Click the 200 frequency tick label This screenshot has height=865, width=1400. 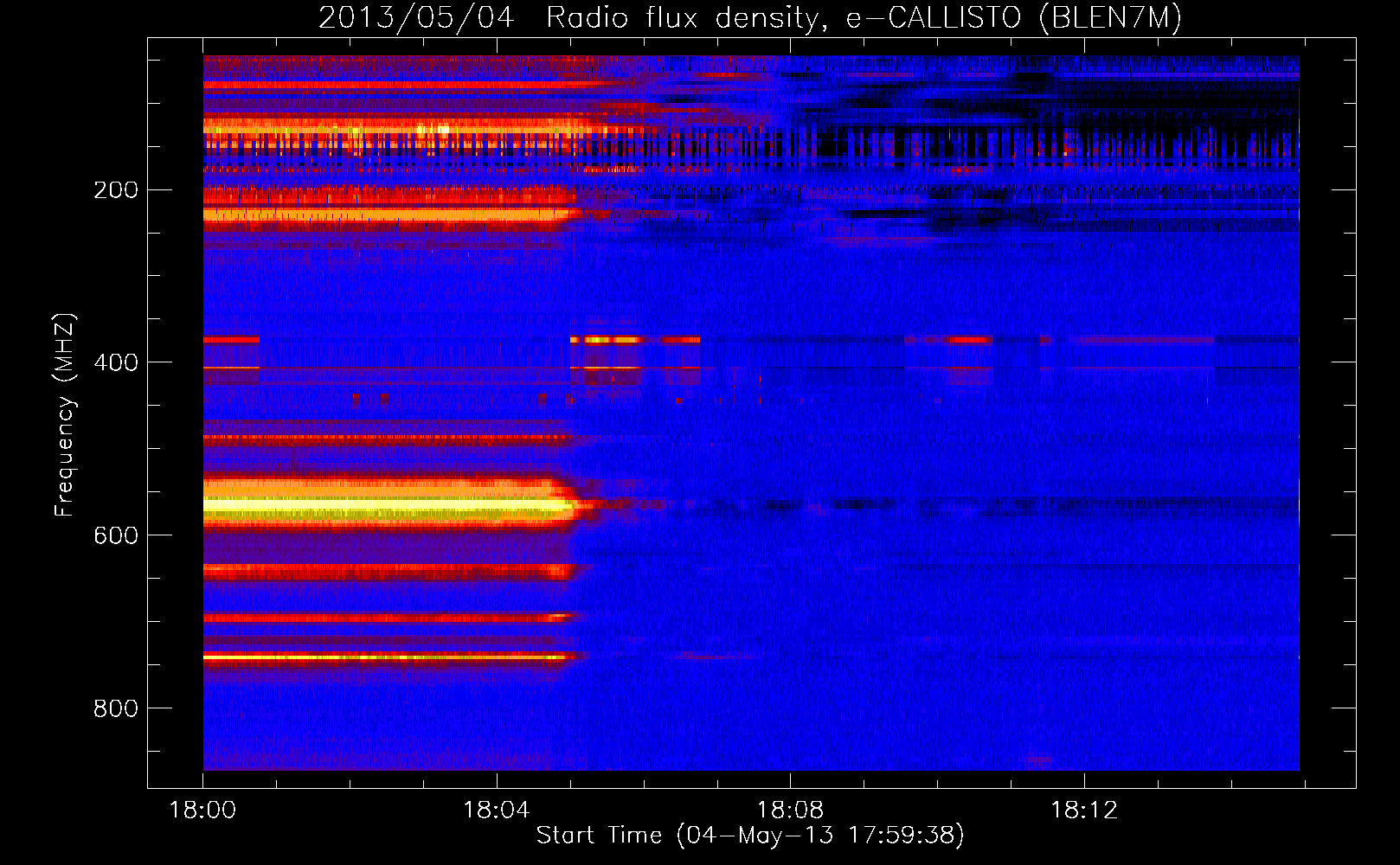coord(116,190)
